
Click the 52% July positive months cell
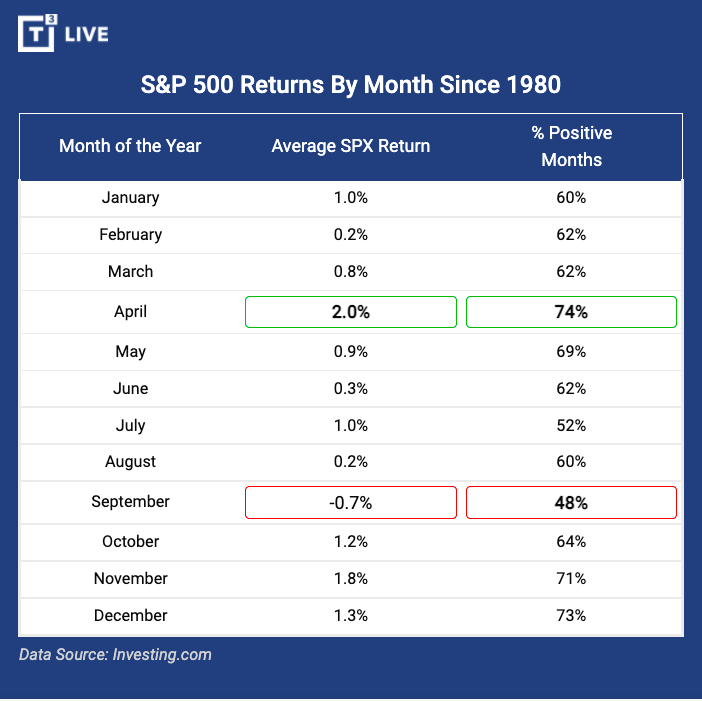(x=571, y=425)
